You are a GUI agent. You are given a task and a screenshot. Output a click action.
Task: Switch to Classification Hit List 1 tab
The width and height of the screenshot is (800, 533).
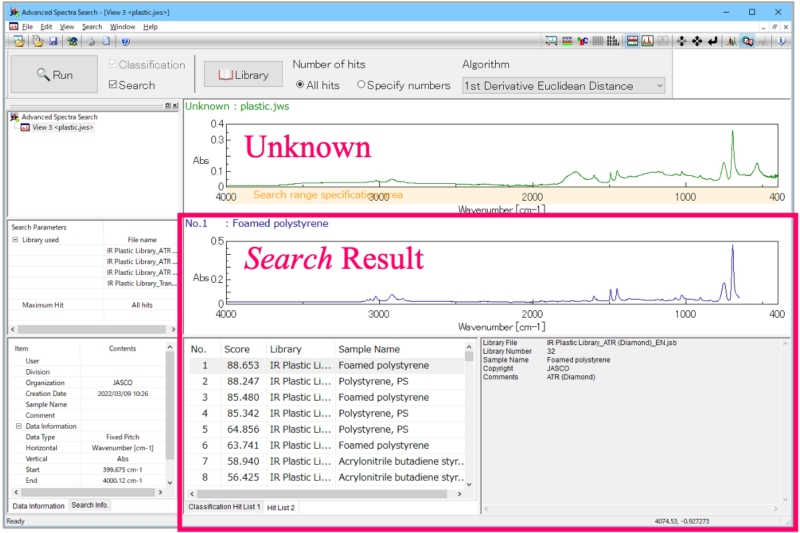(x=224, y=506)
